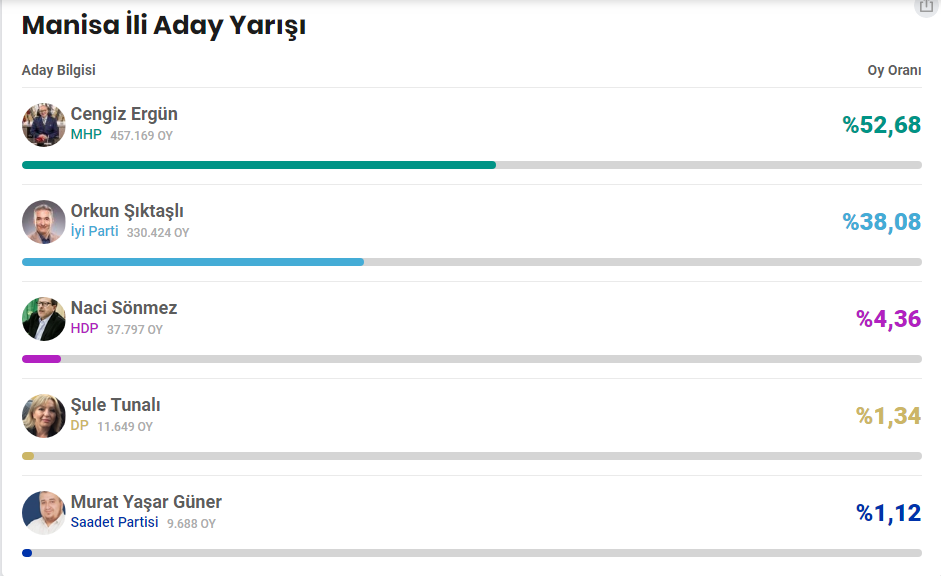This screenshot has height=576, width=941.
Task: Select the Saadet Partisi party label
Action: tap(115, 523)
